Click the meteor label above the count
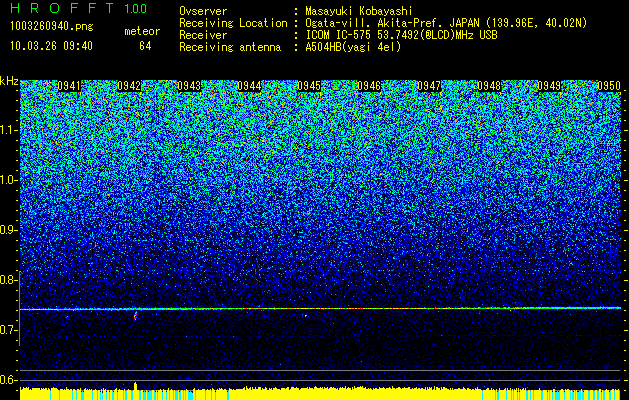Viewport: 629px width, 400px height. pos(142,31)
